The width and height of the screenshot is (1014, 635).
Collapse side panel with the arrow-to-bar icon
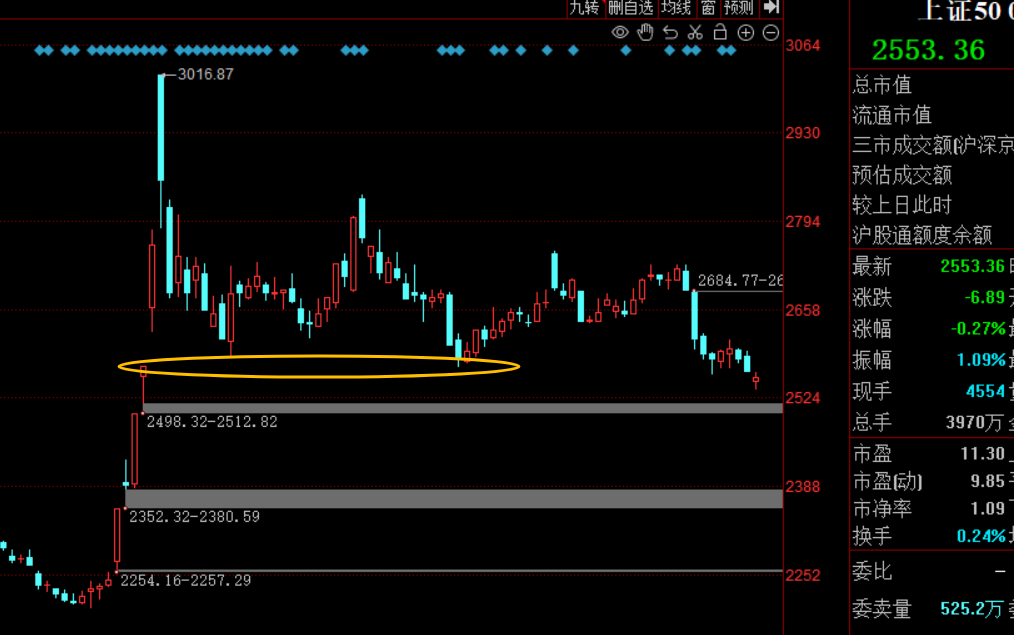pyautogui.click(x=770, y=7)
